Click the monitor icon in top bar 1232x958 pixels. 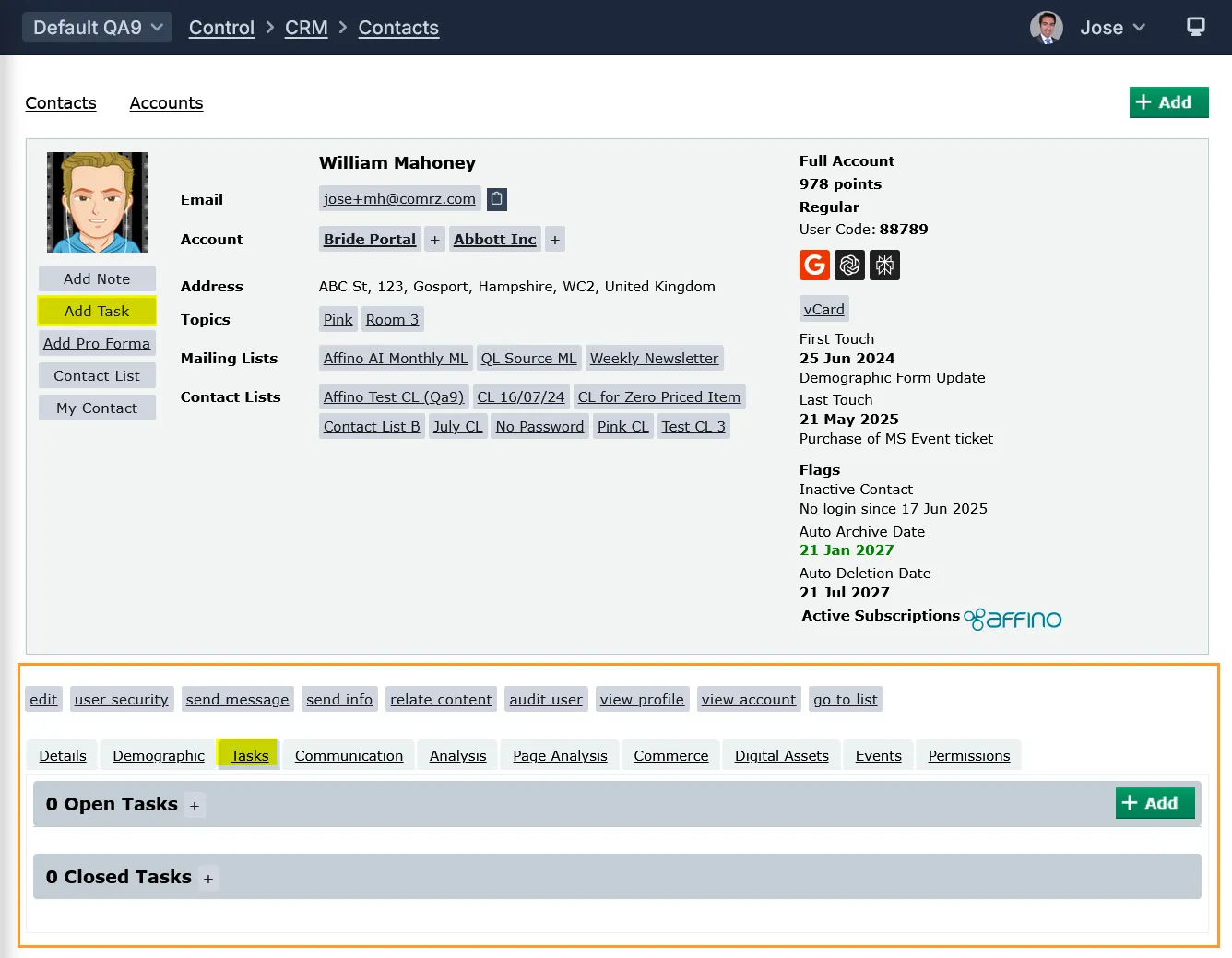[1195, 27]
